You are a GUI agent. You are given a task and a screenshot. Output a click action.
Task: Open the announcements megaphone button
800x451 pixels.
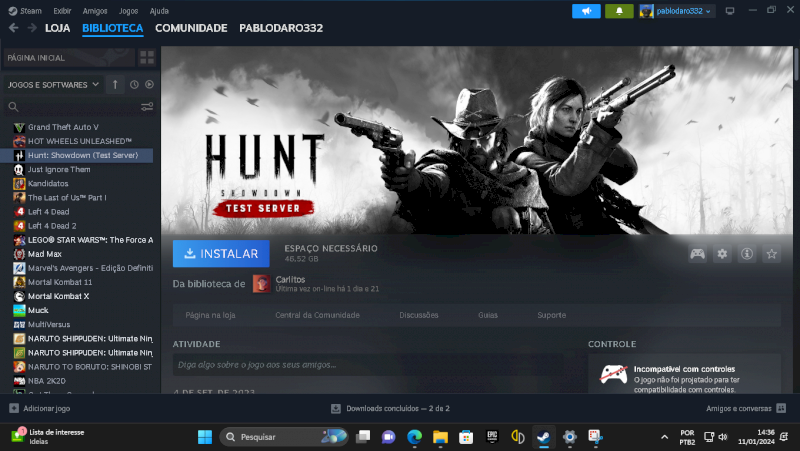pos(586,11)
